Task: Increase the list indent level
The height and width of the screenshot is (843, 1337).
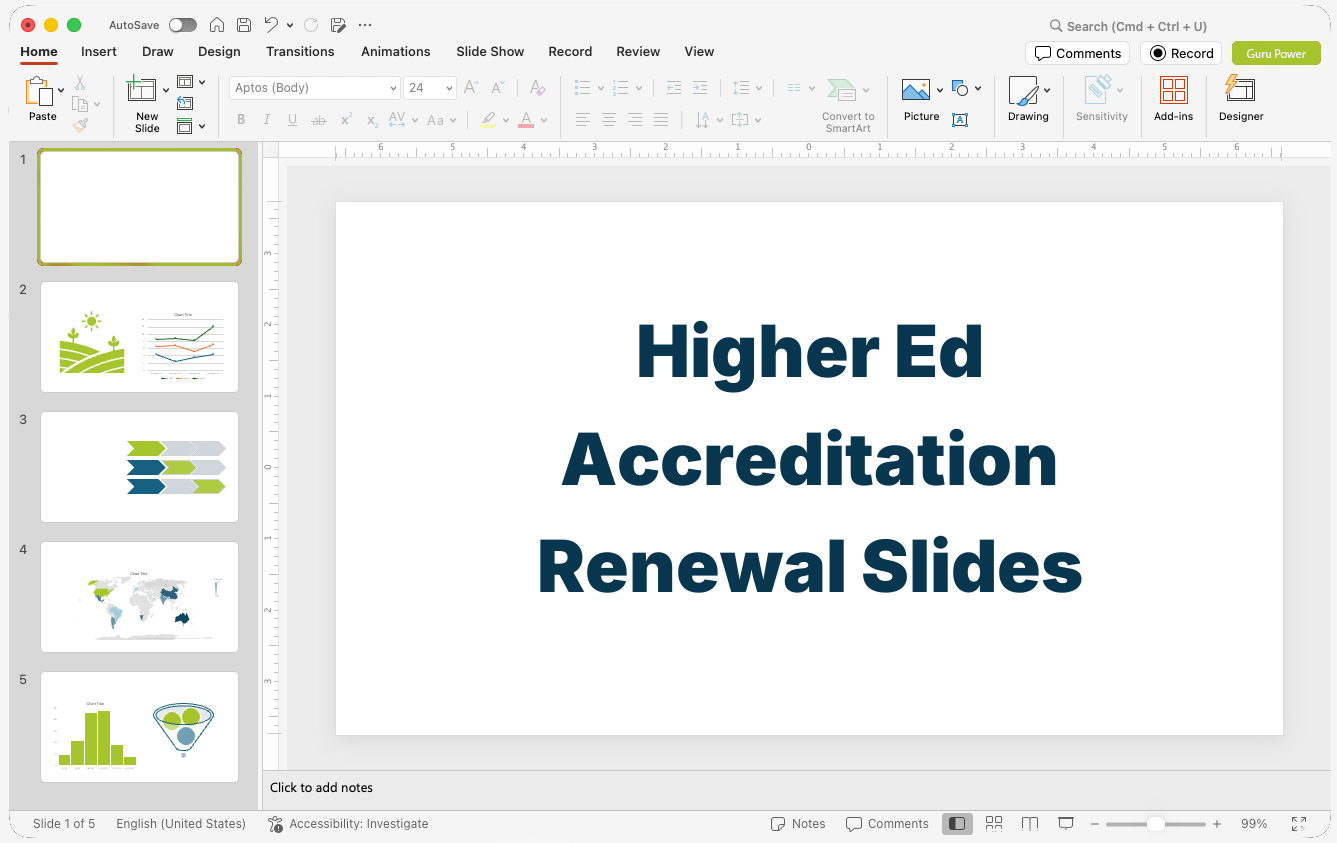Action: pyautogui.click(x=700, y=88)
